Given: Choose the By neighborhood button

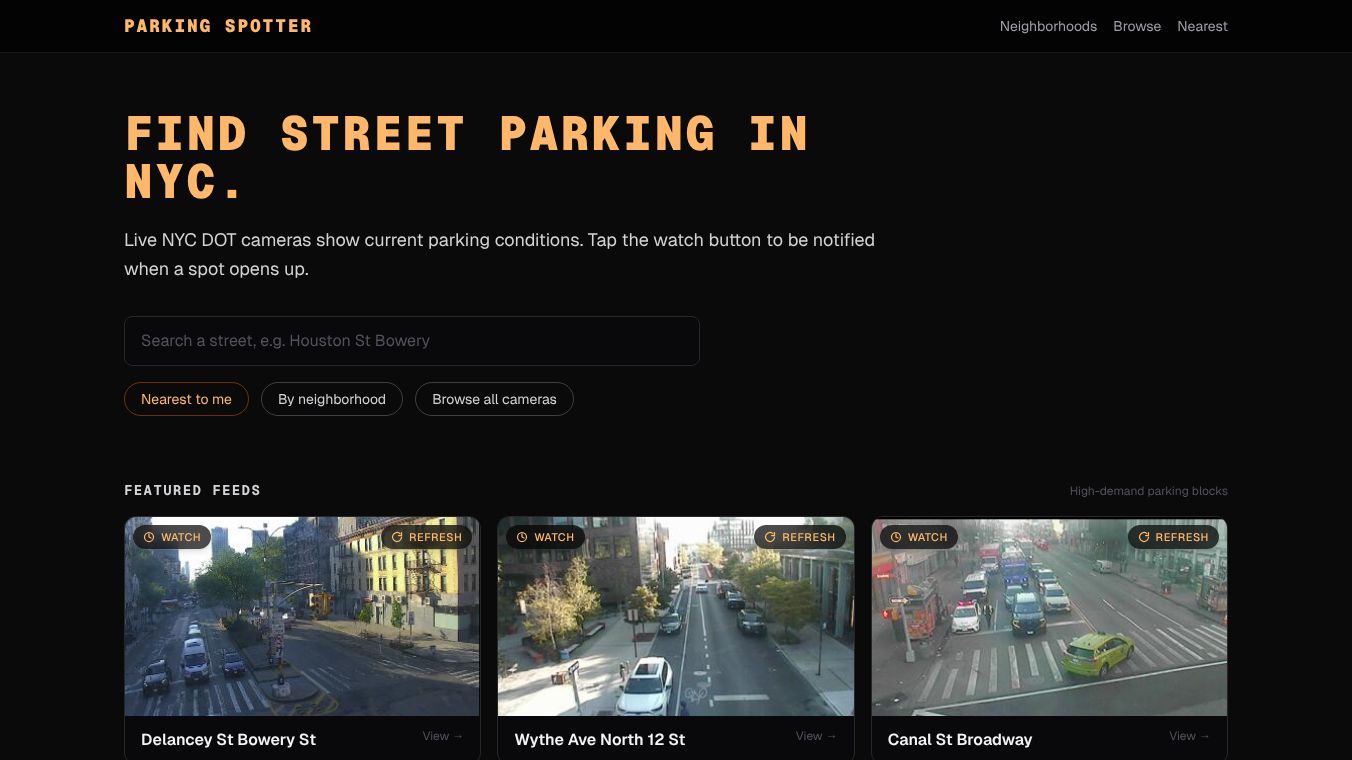Looking at the screenshot, I should click(x=332, y=399).
